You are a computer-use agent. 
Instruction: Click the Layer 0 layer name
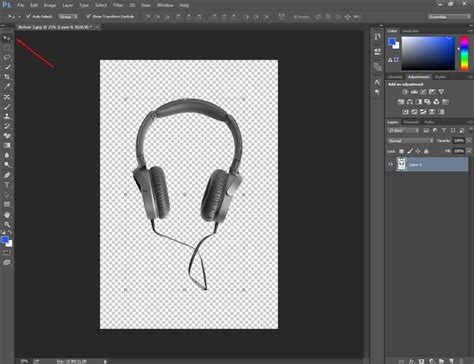(415, 165)
